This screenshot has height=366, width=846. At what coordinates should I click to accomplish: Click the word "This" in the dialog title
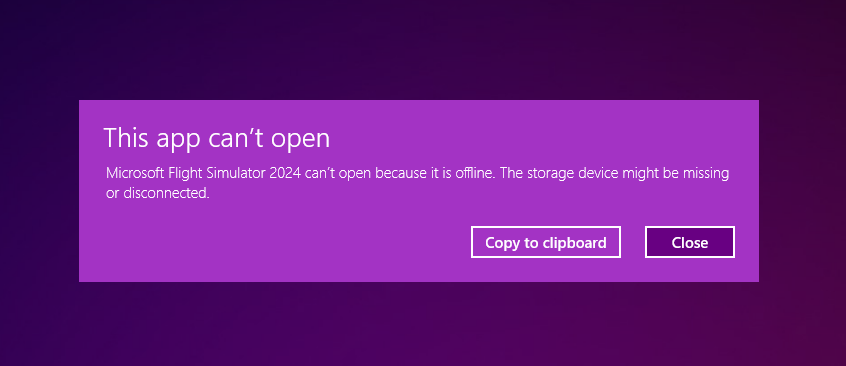(126, 138)
